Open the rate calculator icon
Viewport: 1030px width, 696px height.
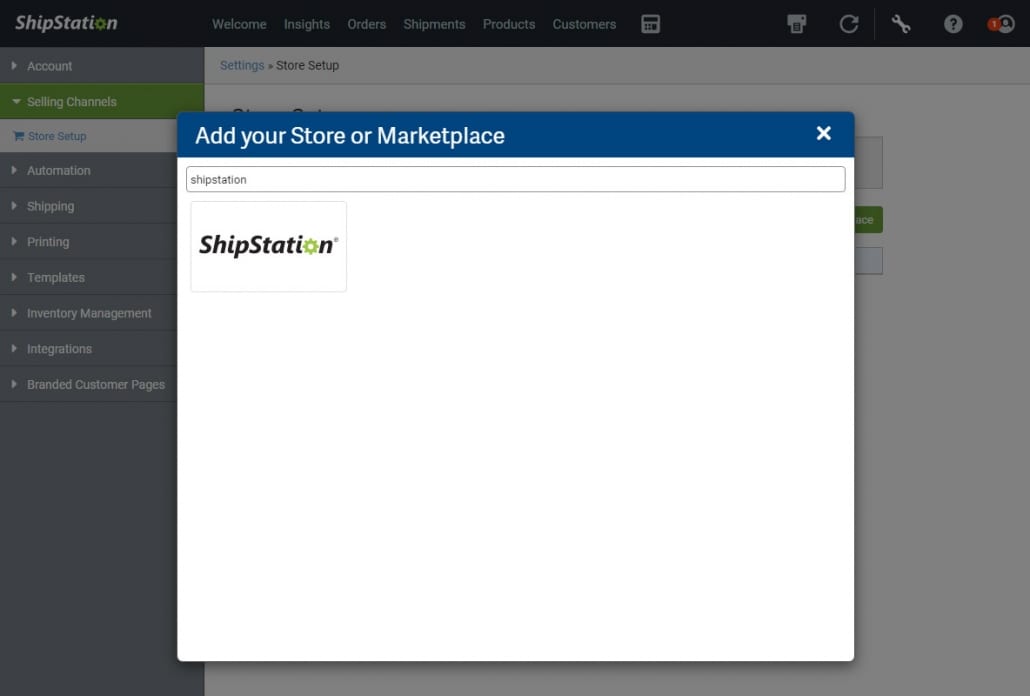[650, 24]
